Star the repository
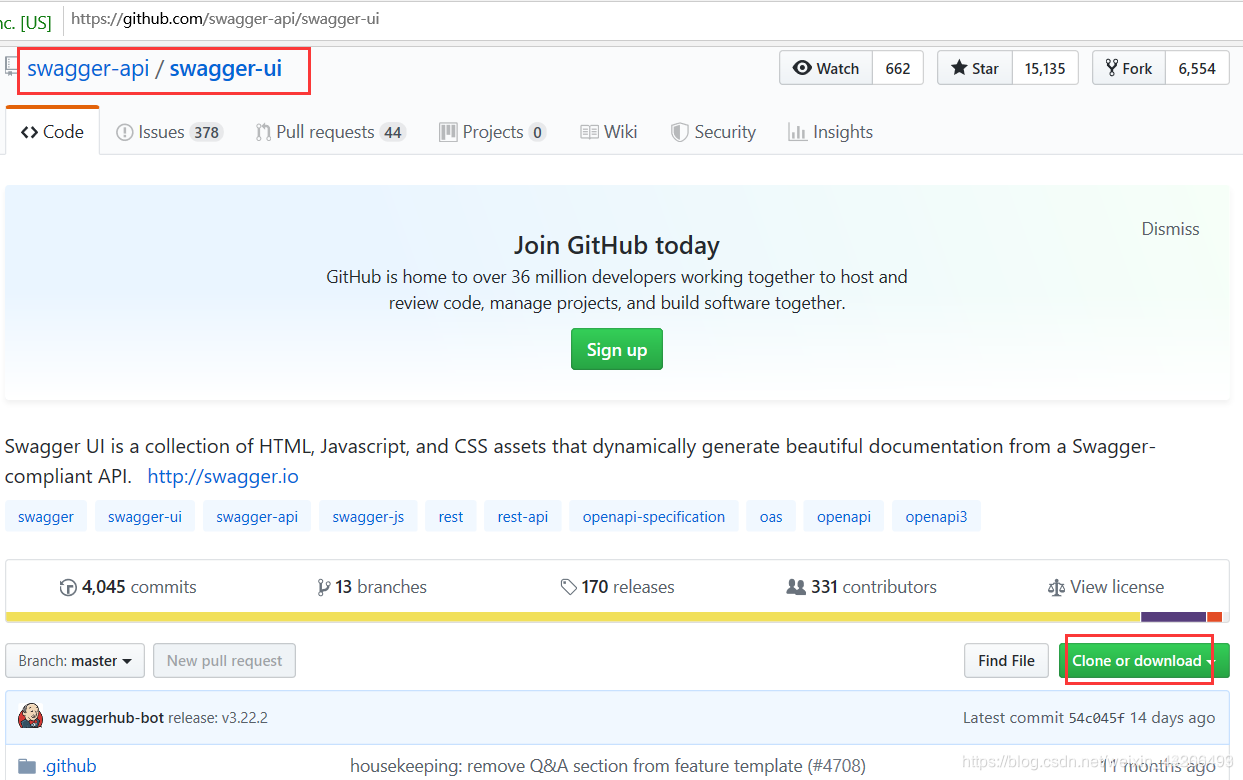1243x780 pixels. [x=975, y=68]
